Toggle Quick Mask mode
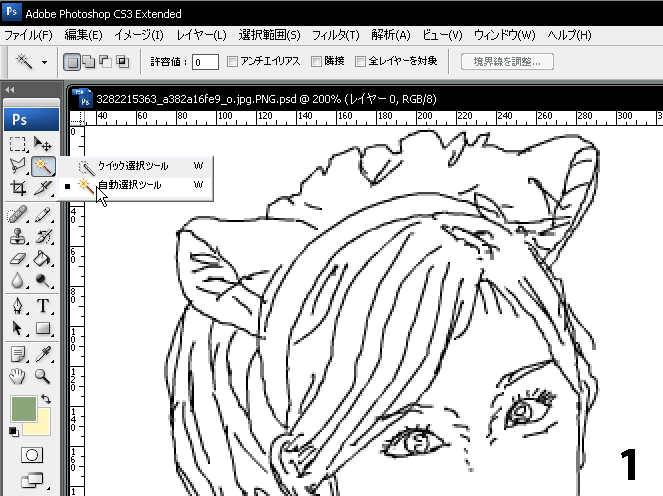This screenshot has width=663, height=496. tap(32, 455)
